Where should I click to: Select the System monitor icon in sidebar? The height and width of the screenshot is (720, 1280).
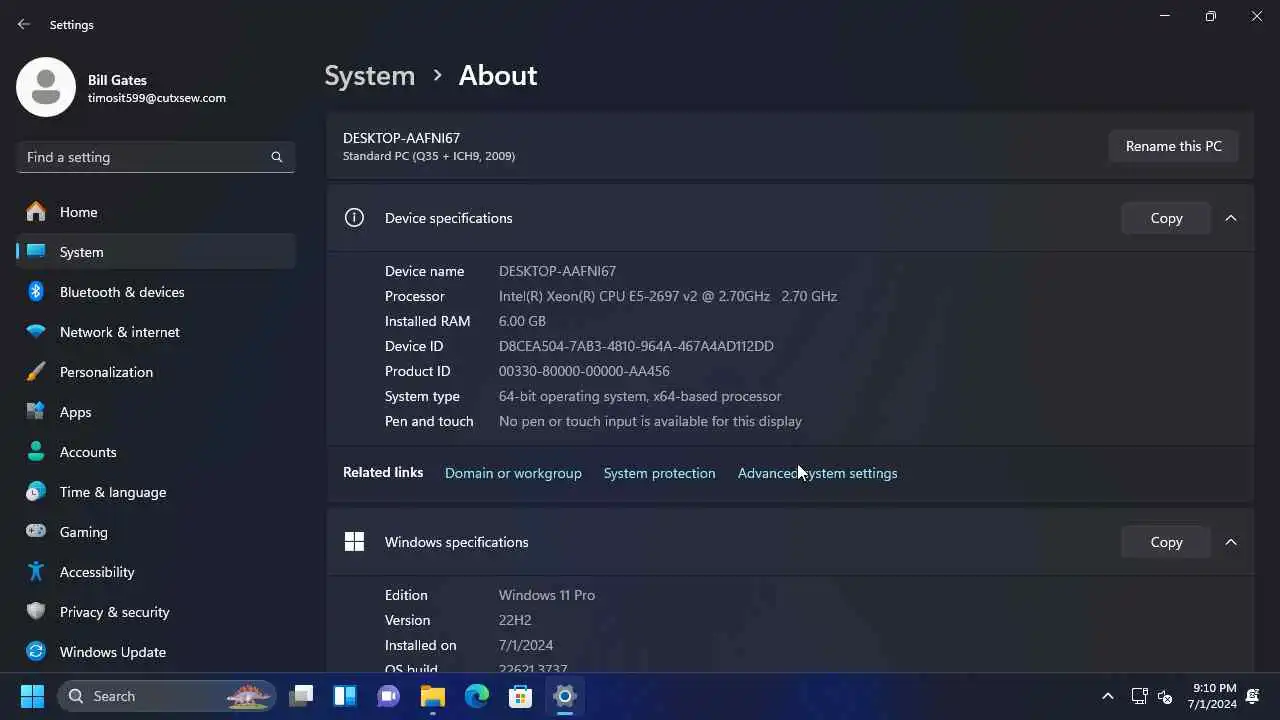pyautogui.click(x=36, y=252)
